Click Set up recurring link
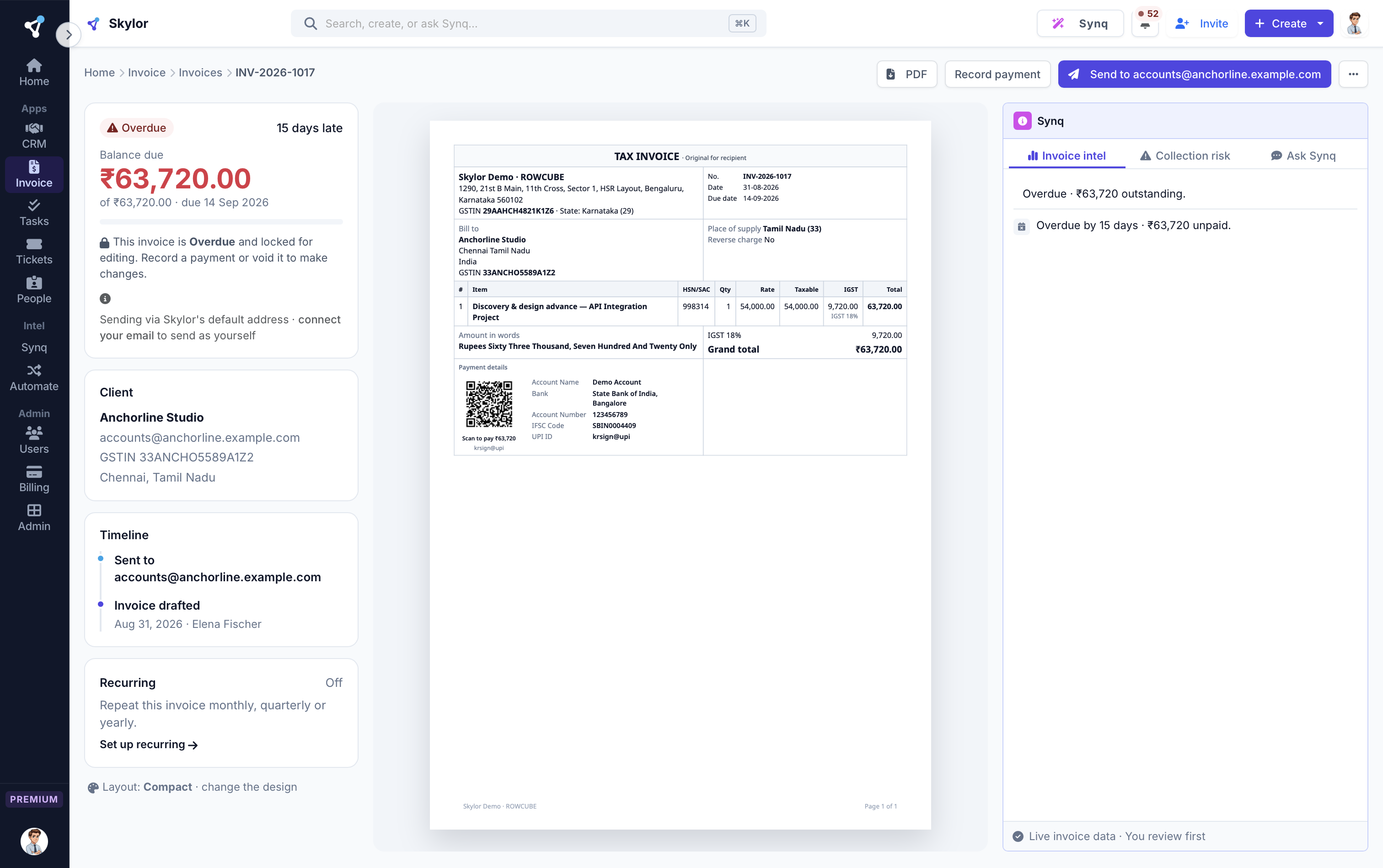Image resolution: width=1383 pixels, height=868 pixels. [149, 745]
